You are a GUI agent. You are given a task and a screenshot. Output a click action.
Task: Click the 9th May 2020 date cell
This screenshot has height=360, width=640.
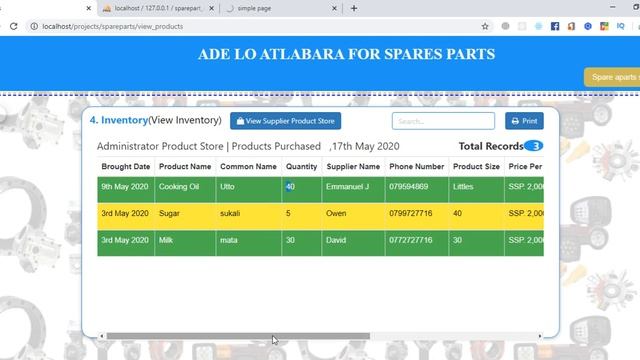(126, 189)
